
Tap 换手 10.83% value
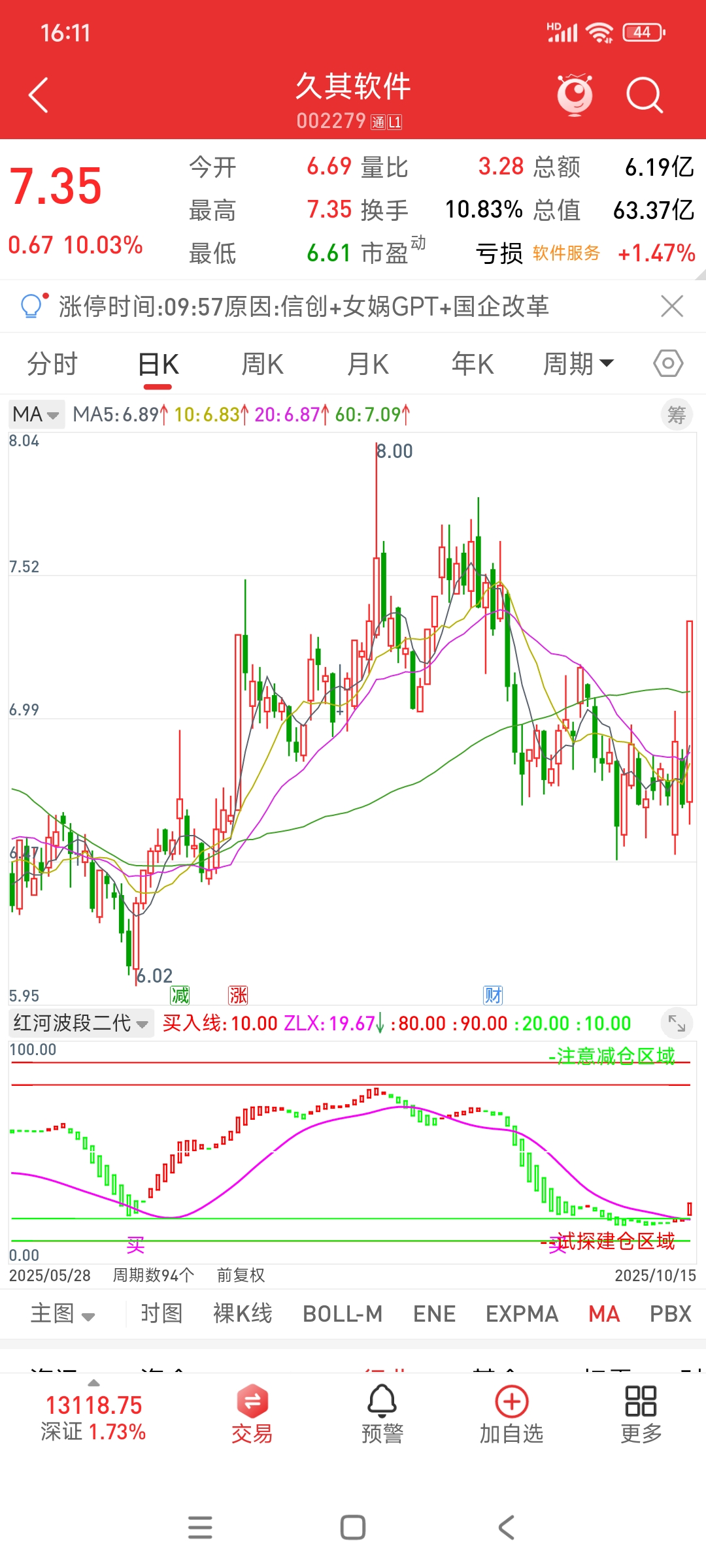coord(484,210)
